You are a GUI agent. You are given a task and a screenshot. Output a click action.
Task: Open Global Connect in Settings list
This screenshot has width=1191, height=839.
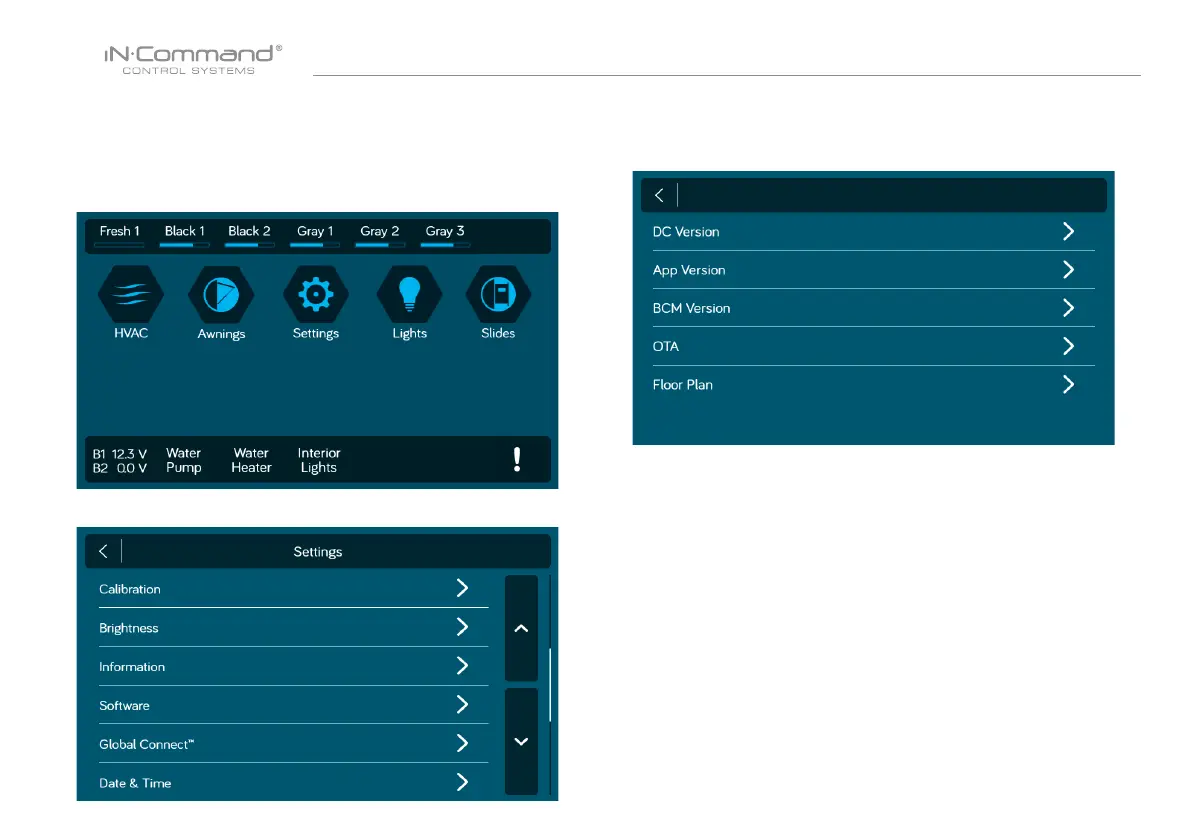293,743
